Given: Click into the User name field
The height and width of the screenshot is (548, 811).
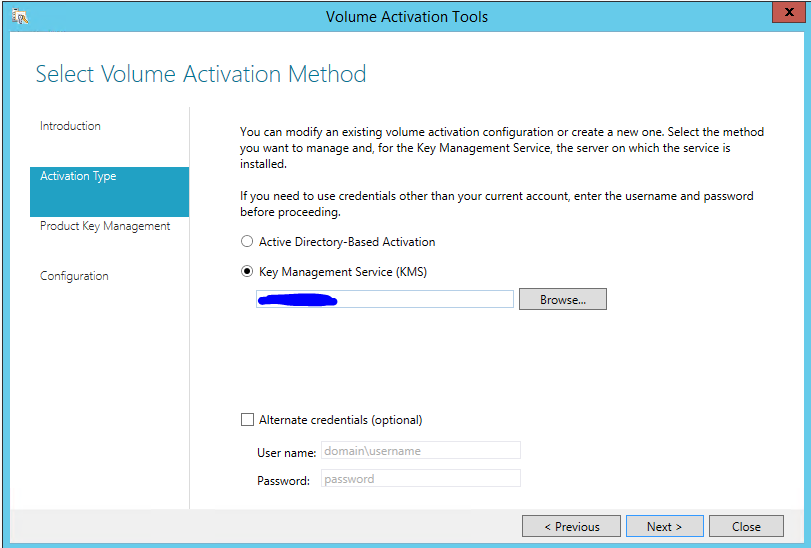Looking at the screenshot, I should tap(420, 450).
